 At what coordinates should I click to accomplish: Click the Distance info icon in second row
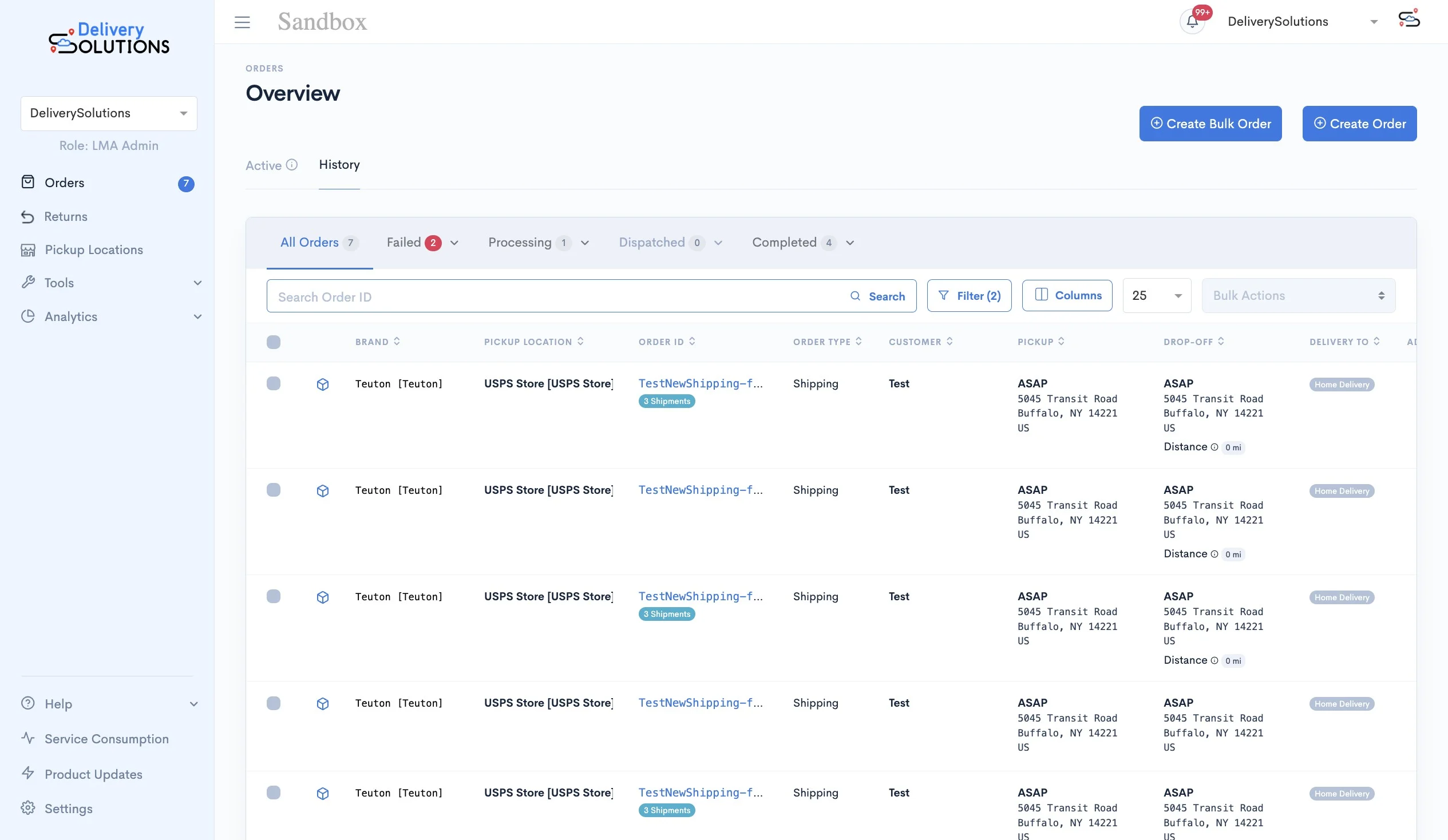[x=1214, y=554]
